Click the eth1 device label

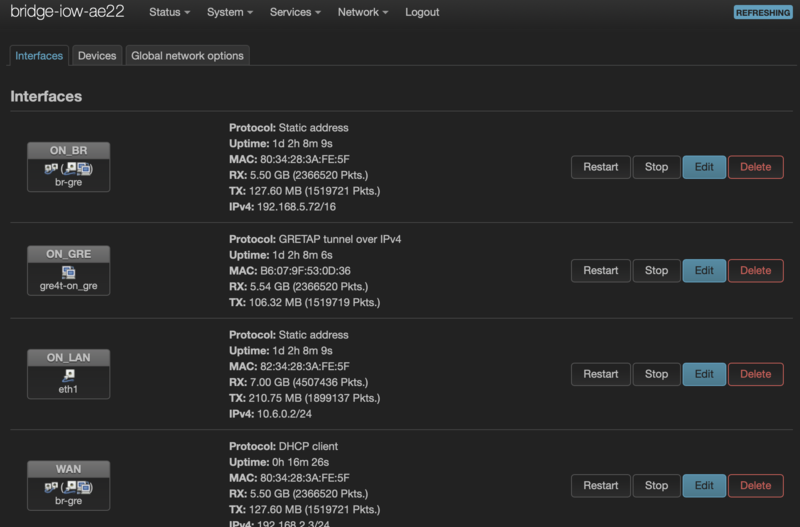[68, 389]
